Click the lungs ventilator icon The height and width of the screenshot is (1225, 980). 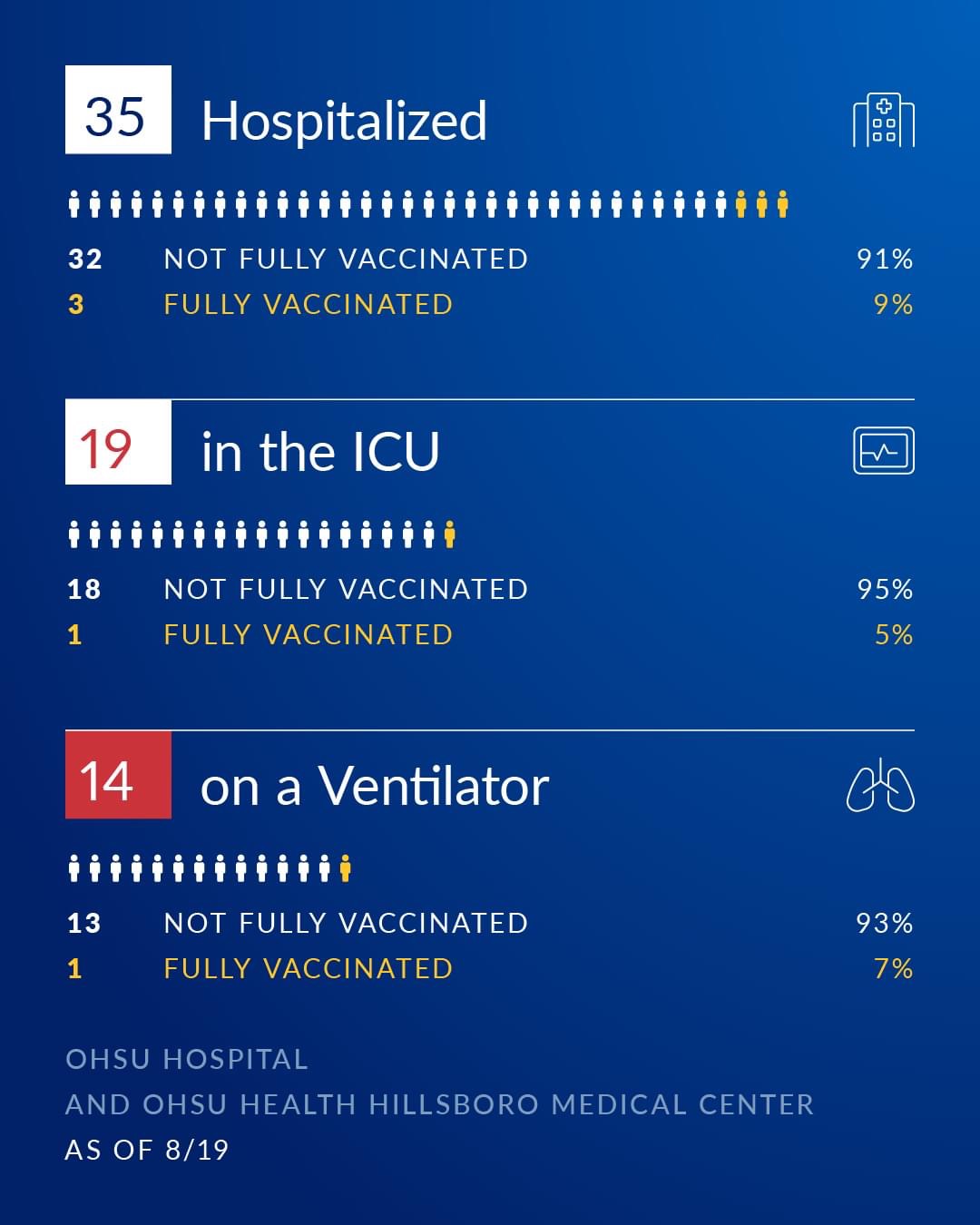(880, 784)
